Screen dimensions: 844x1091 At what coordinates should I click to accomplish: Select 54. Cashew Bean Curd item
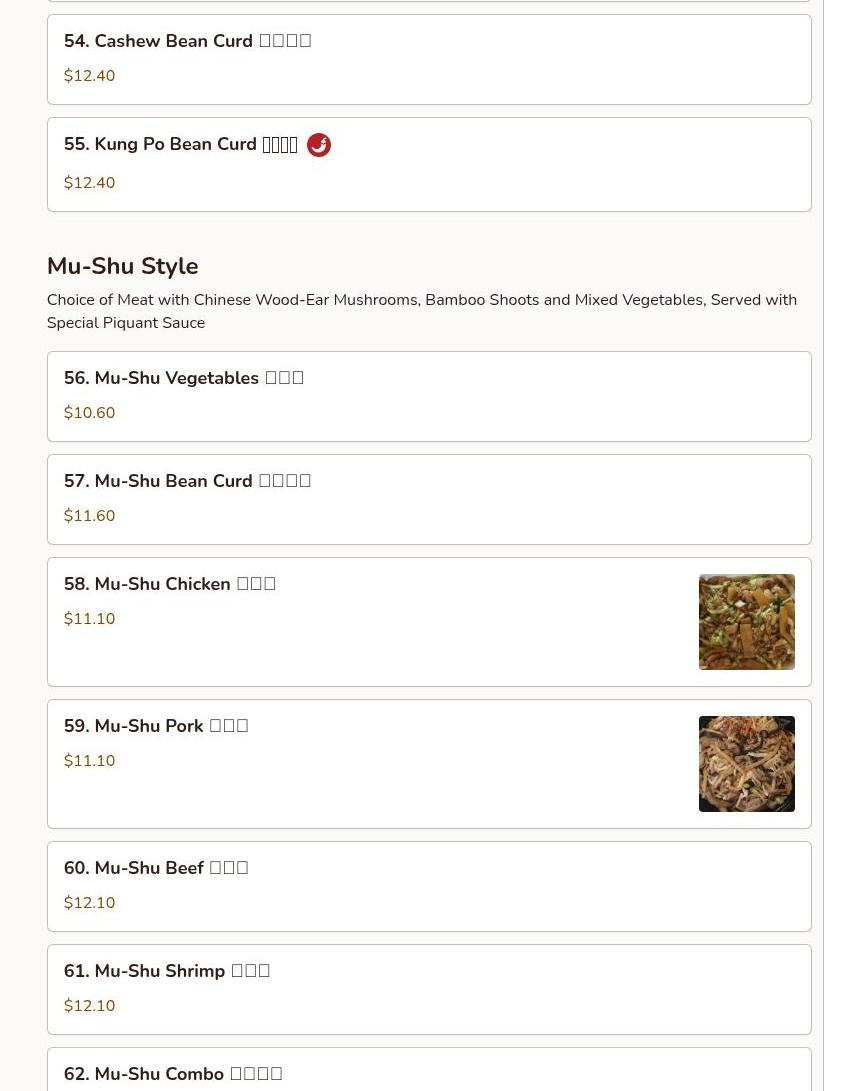coord(429,60)
